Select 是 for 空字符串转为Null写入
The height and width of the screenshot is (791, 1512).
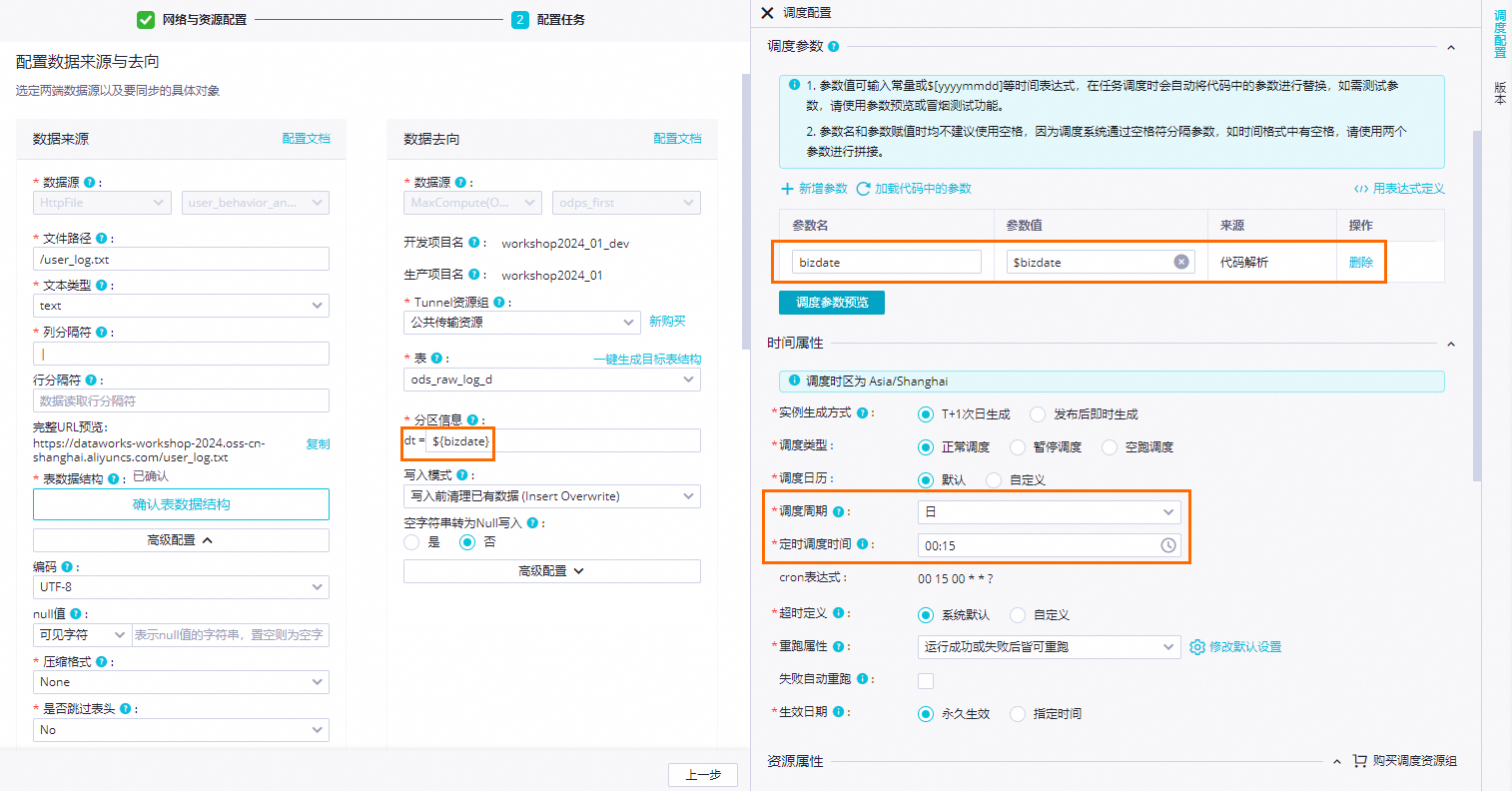(411, 542)
